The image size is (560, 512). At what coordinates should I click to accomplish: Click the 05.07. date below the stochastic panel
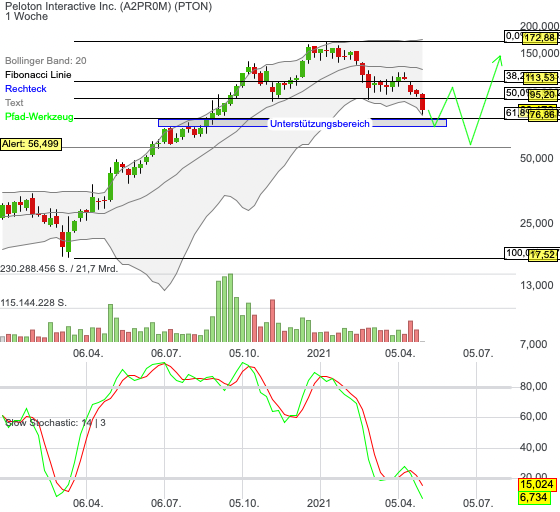point(478,503)
